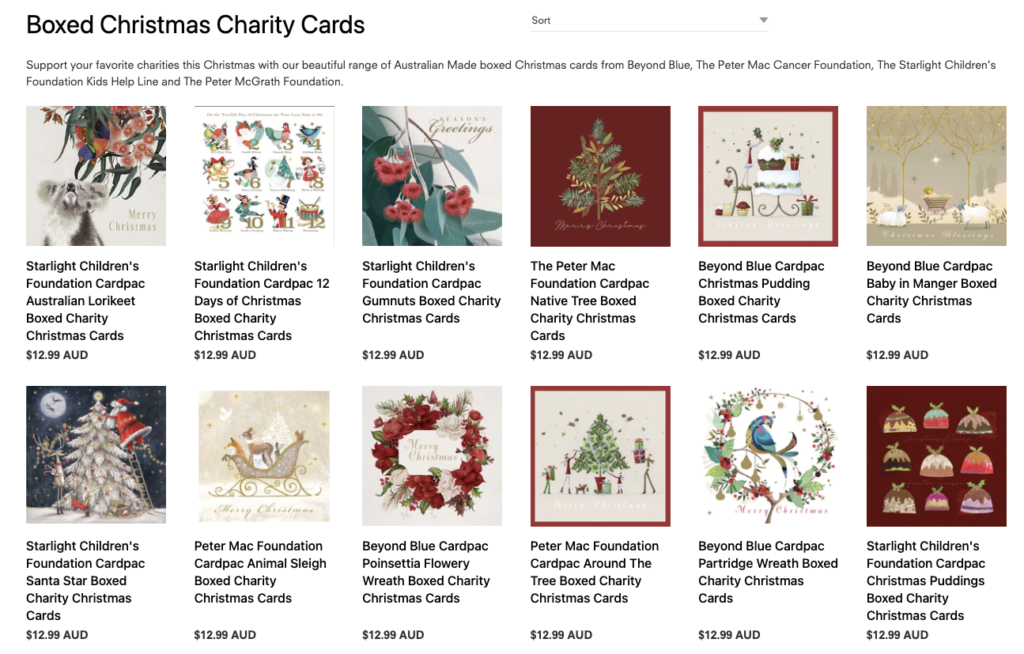Open the Sort dropdown
This screenshot has height=654, width=1024.
tap(649, 20)
